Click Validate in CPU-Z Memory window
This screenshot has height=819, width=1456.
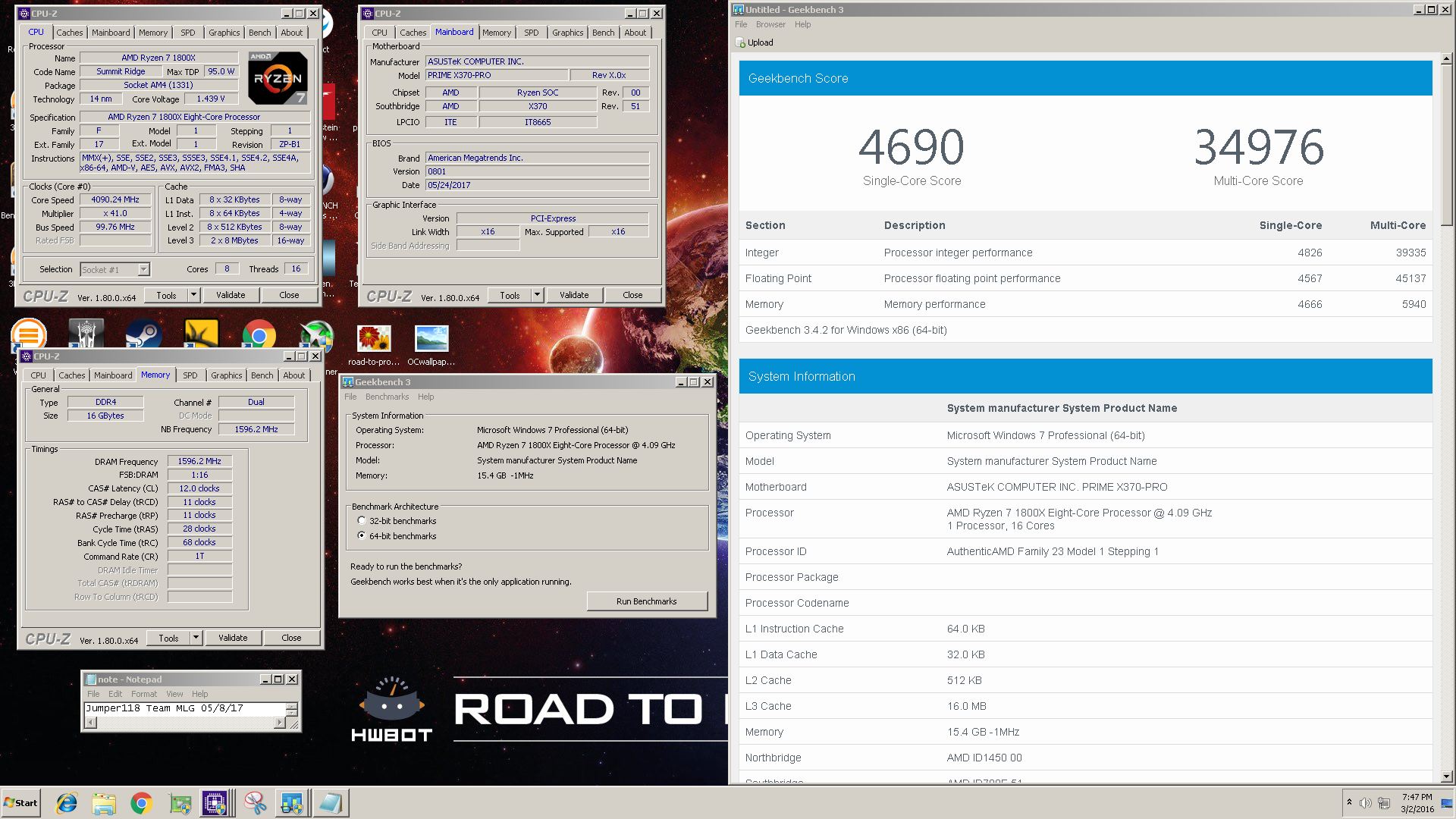pyautogui.click(x=233, y=638)
